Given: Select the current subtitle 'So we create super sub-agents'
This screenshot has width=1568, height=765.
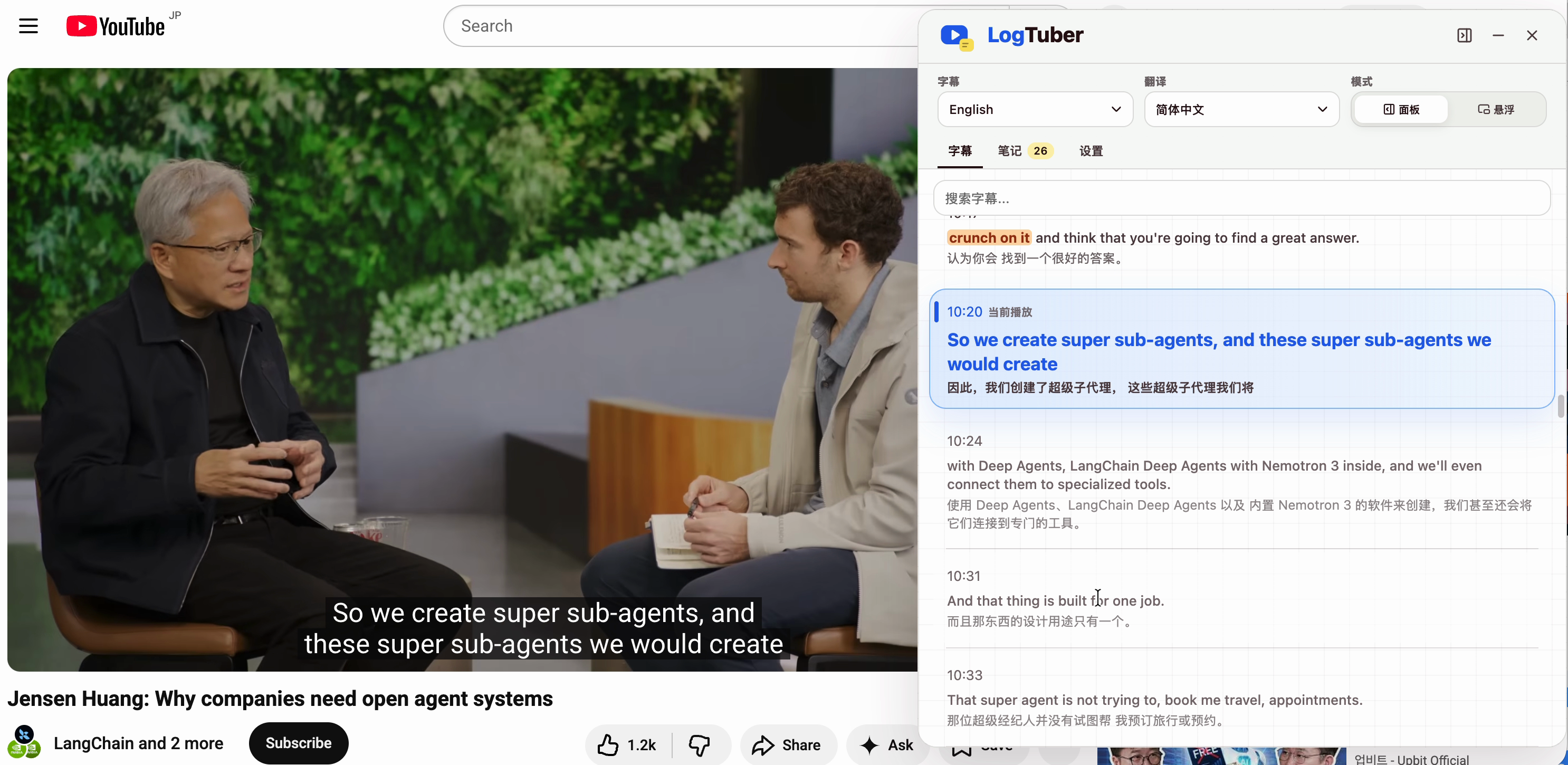Looking at the screenshot, I should (x=1219, y=352).
